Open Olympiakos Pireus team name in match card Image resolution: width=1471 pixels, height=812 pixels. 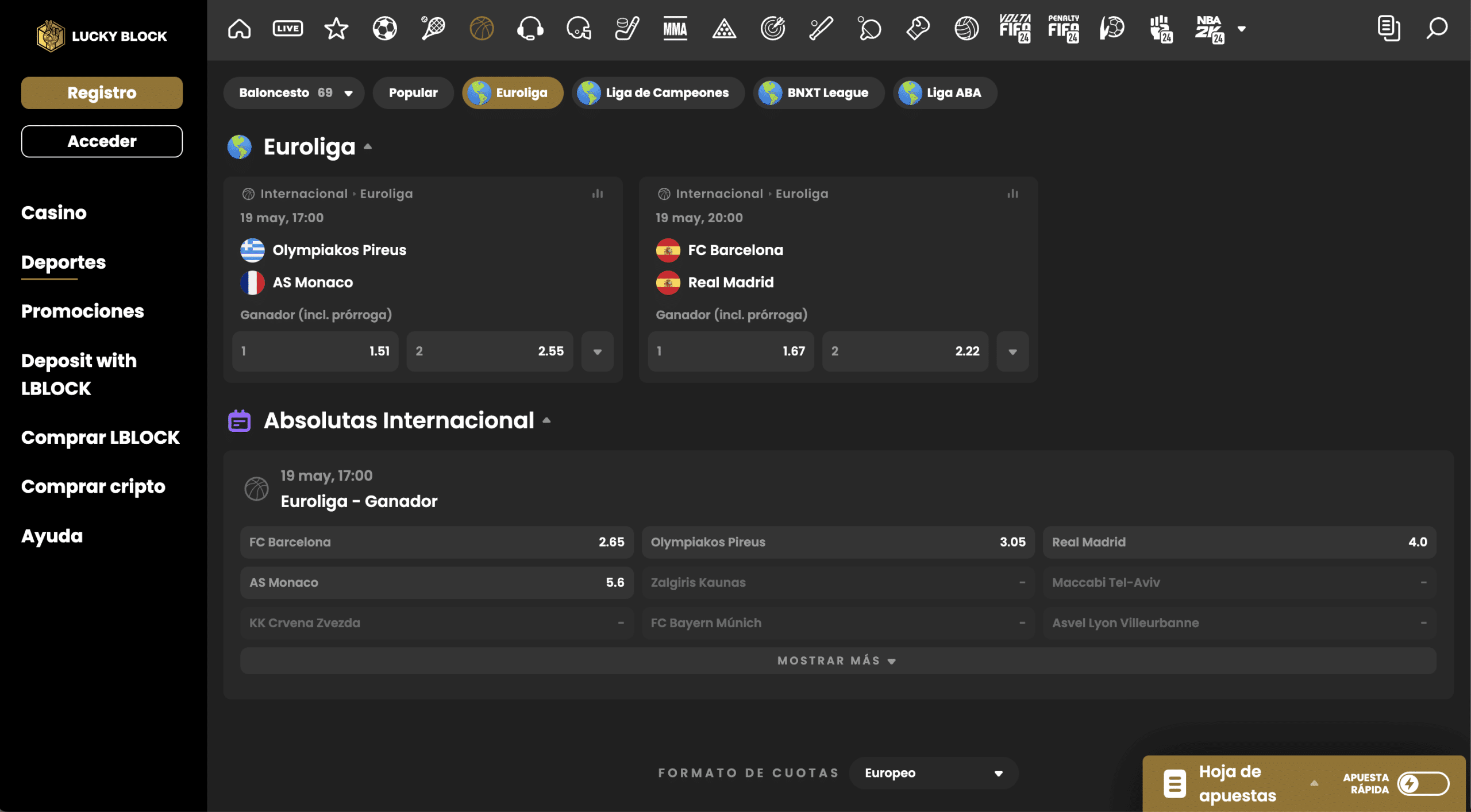tap(339, 250)
